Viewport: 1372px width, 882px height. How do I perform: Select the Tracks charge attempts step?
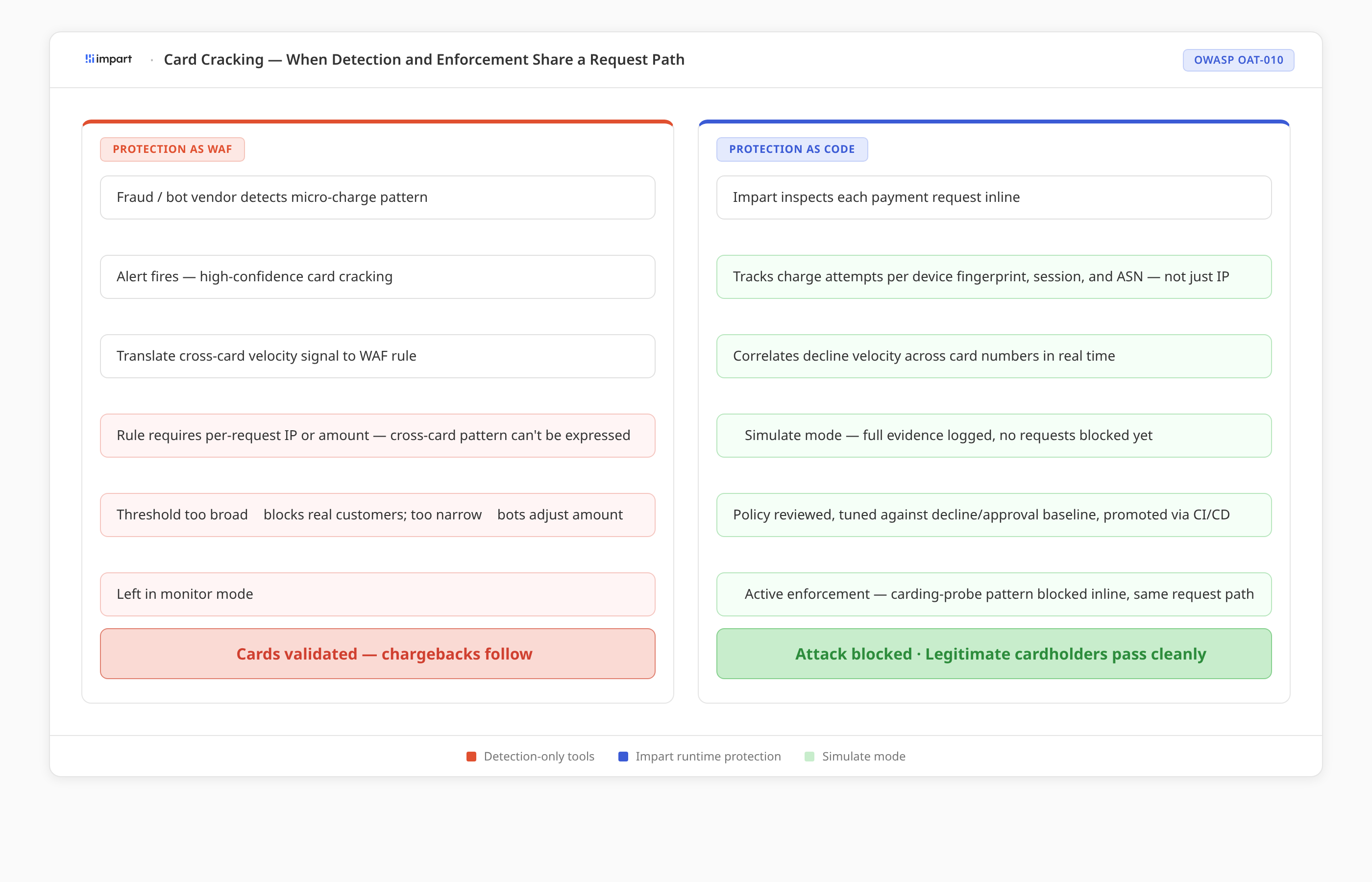(x=994, y=277)
